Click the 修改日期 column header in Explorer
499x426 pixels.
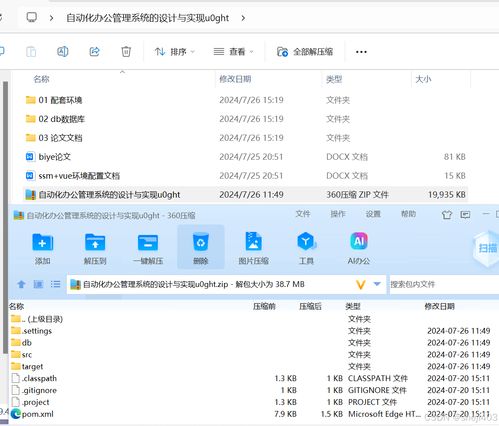click(x=235, y=79)
